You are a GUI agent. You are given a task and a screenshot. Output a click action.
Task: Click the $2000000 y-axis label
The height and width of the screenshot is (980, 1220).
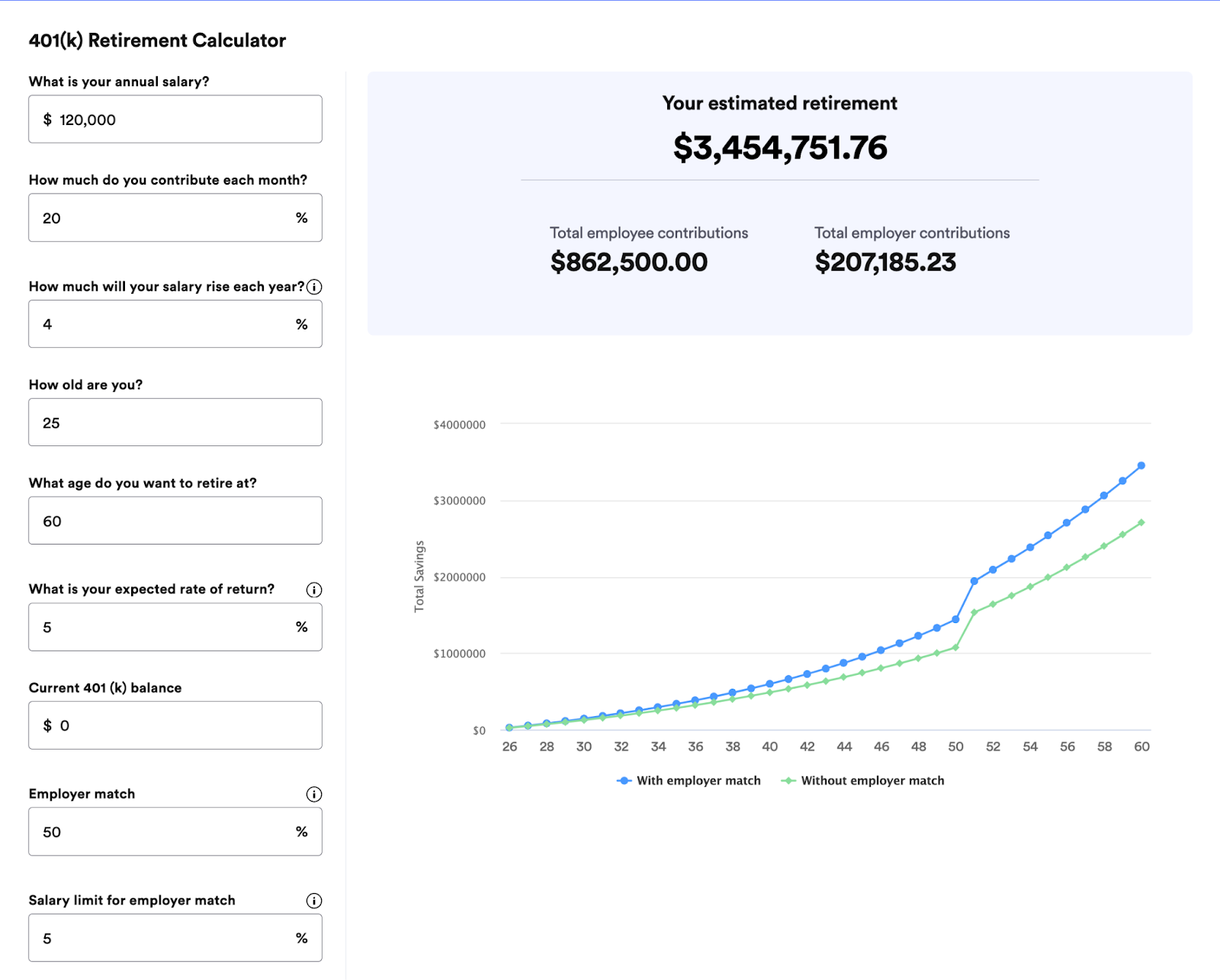point(459,577)
